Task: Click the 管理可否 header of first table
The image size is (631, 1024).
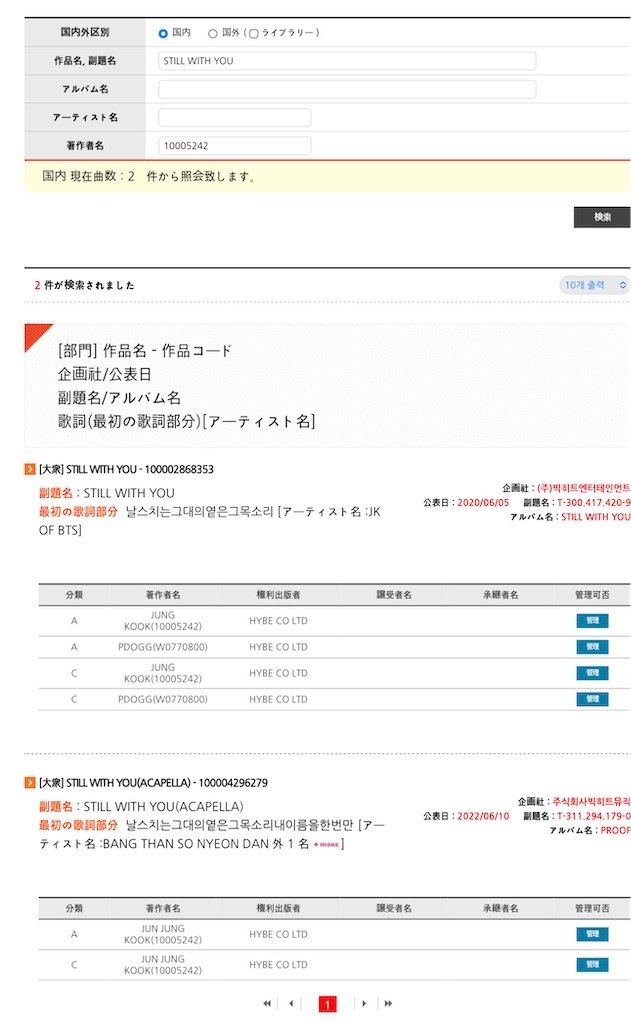Action: pyautogui.click(x=592, y=595)
